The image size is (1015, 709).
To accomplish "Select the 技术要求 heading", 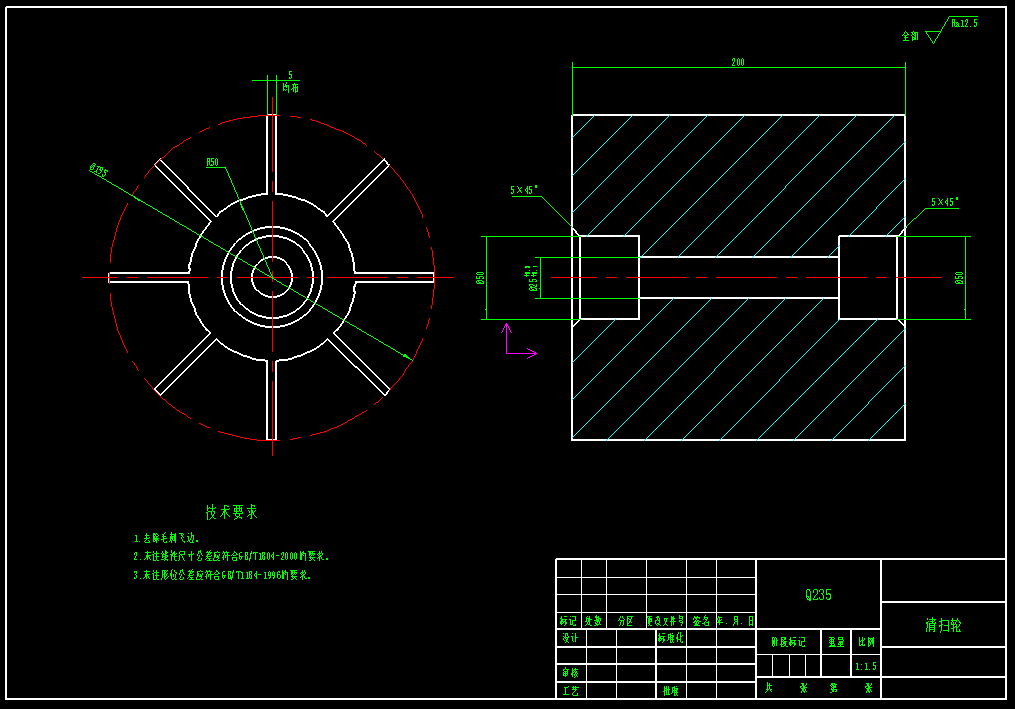I will coord(232,512).
